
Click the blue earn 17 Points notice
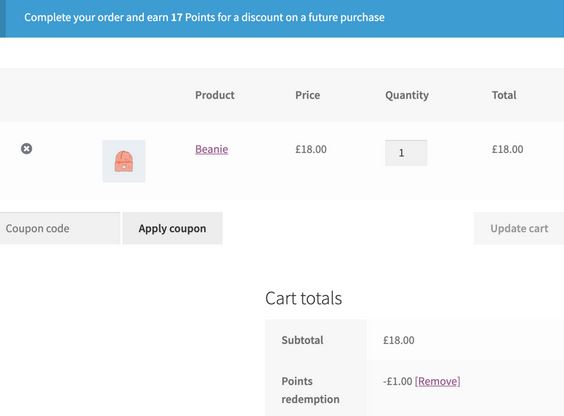coord(282,18)
